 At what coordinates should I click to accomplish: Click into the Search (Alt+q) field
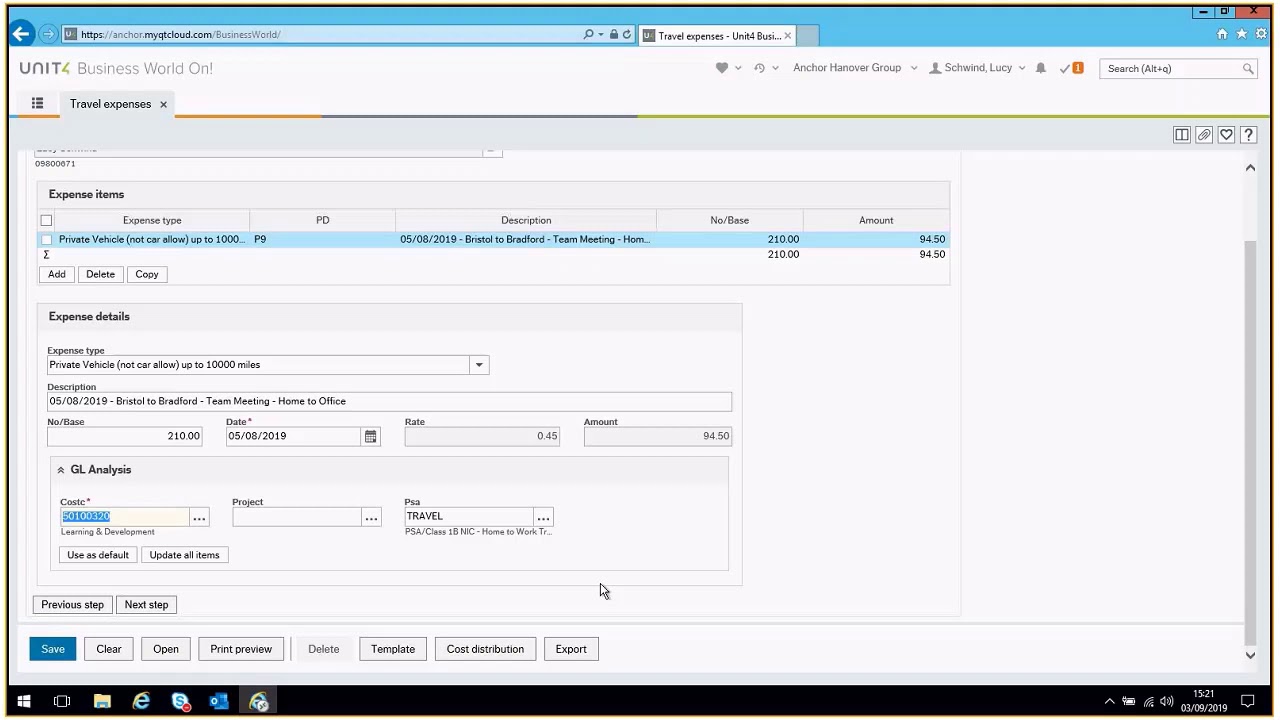pyautogui.click(x=1170, y=68)
